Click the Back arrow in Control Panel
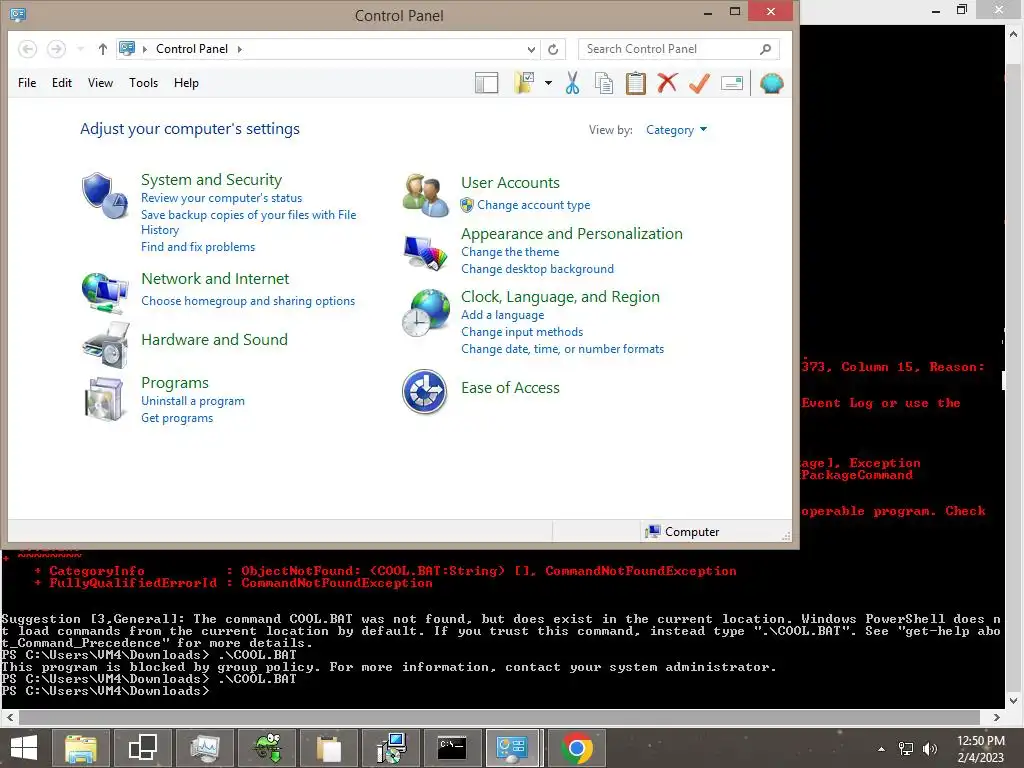Screen dimensions: 1024x768 click(x=27, y=49)
